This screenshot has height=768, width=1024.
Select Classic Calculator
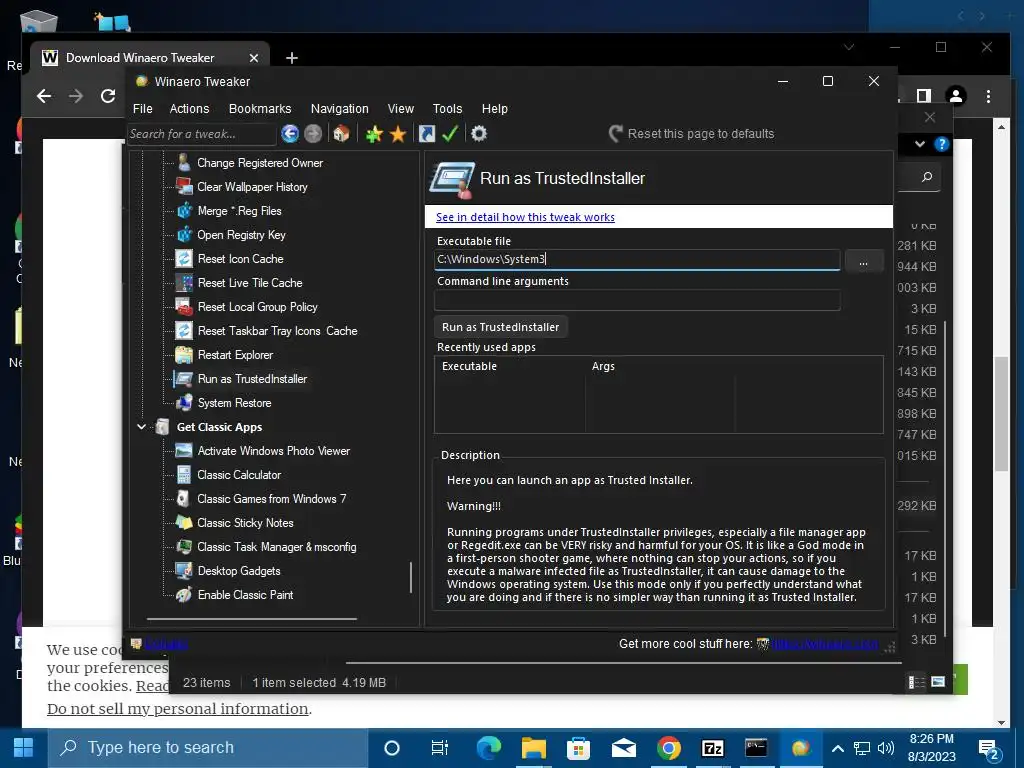coord(239,475)
